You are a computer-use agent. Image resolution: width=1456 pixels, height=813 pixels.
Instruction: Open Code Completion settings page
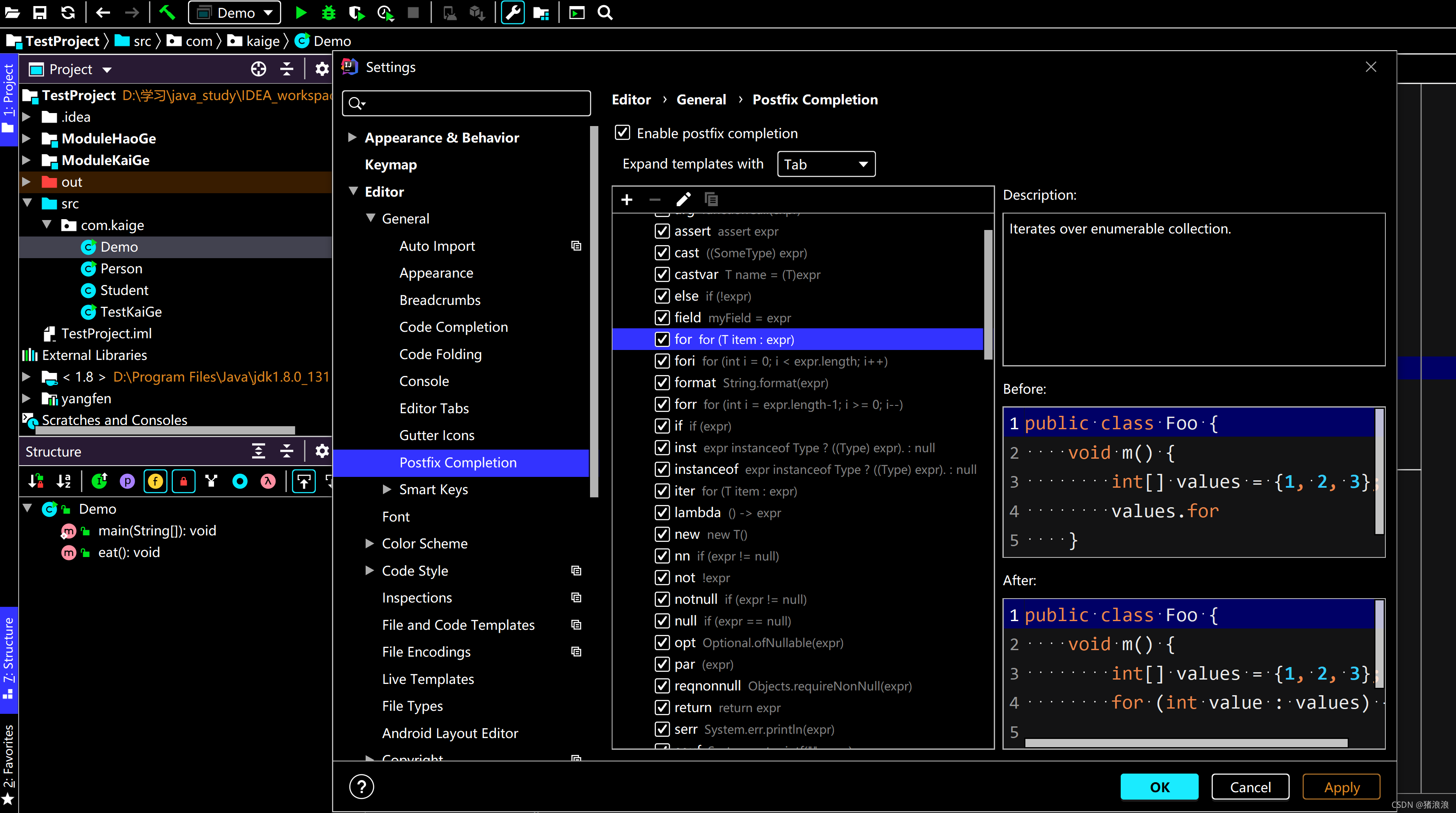pyautogui.click(x=453, y=327)
